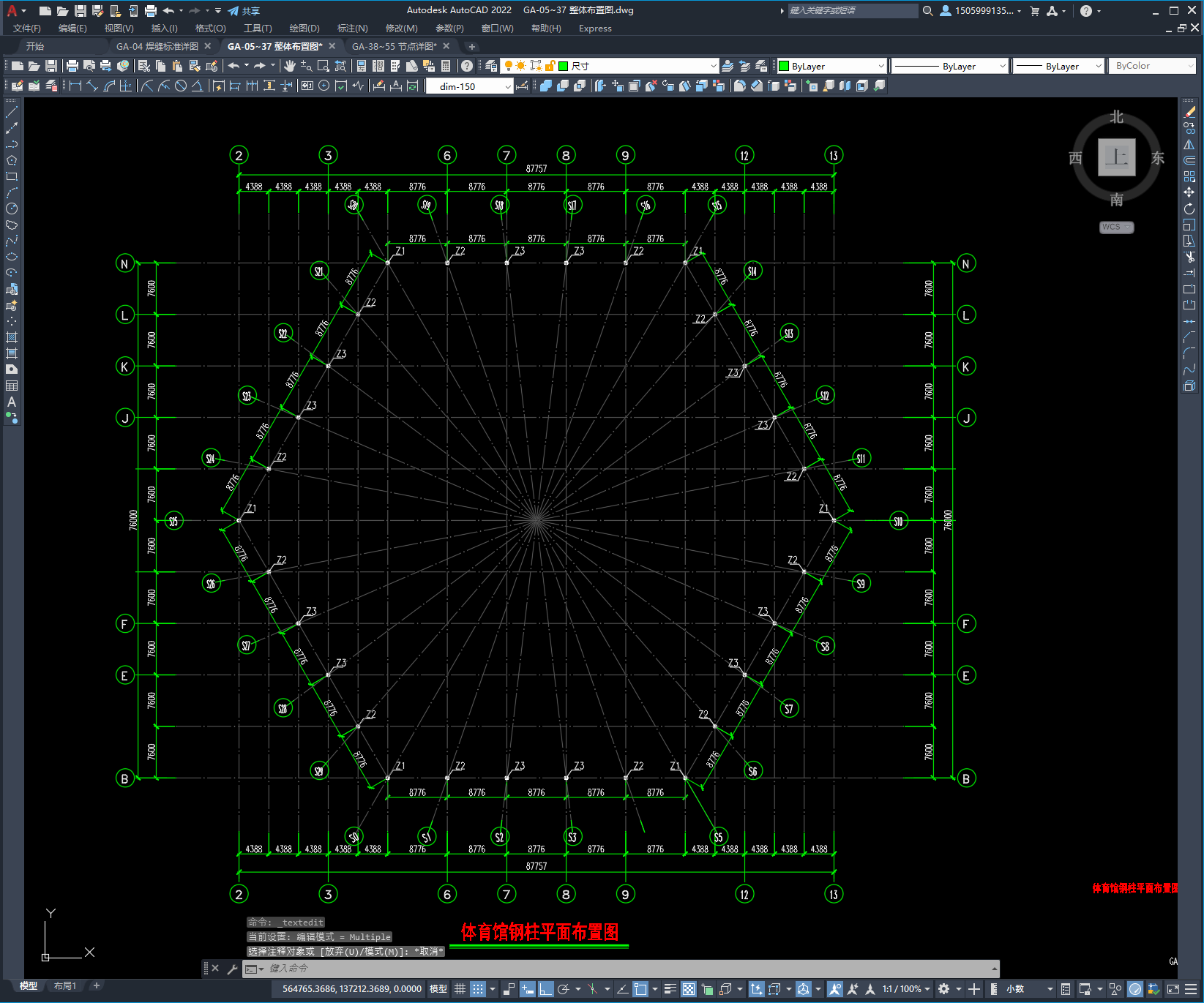Click the green swatch in ByLayer color control
This screenshot has height=1003, width=1204.
[784, 66]
